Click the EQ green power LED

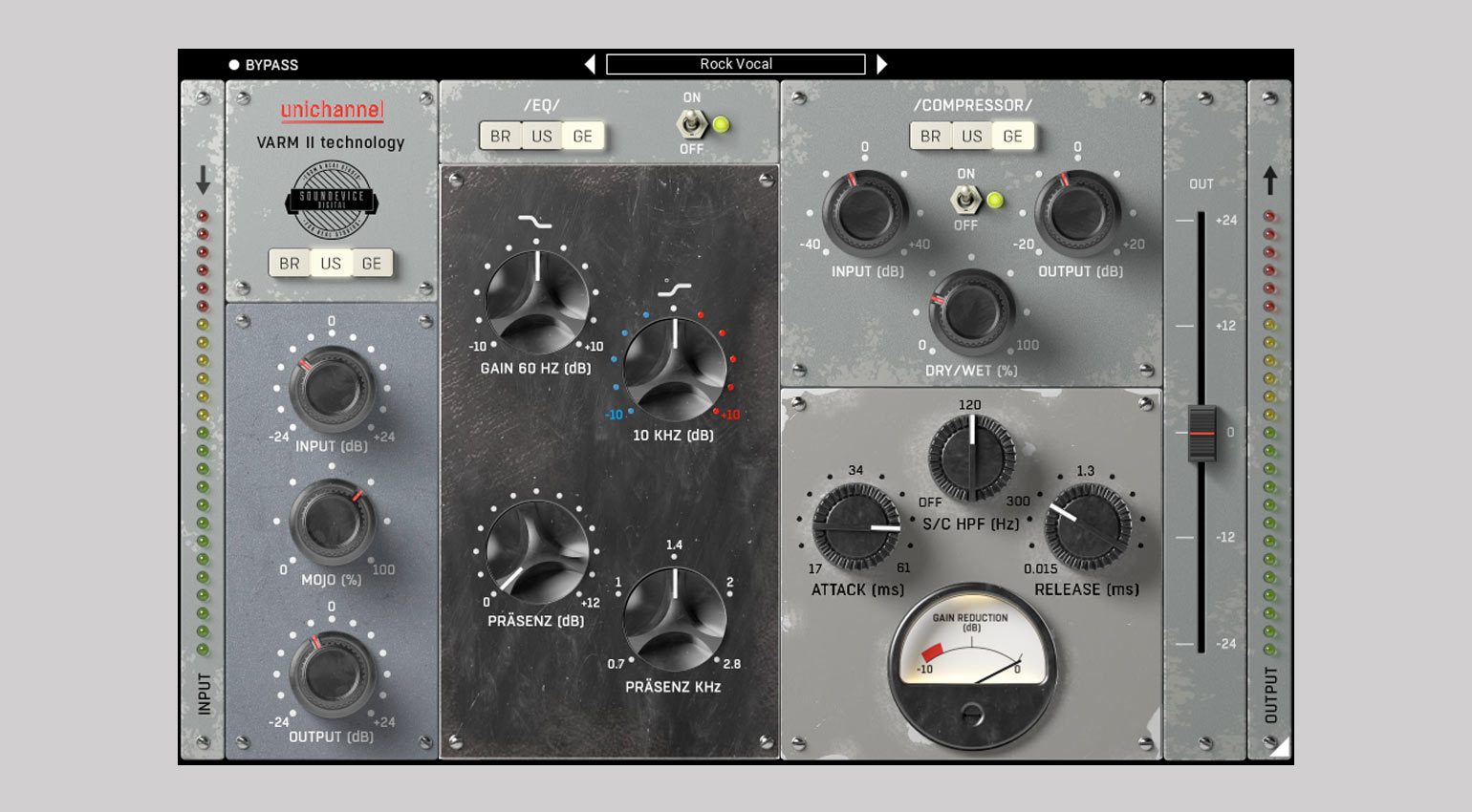pos(722,124)
